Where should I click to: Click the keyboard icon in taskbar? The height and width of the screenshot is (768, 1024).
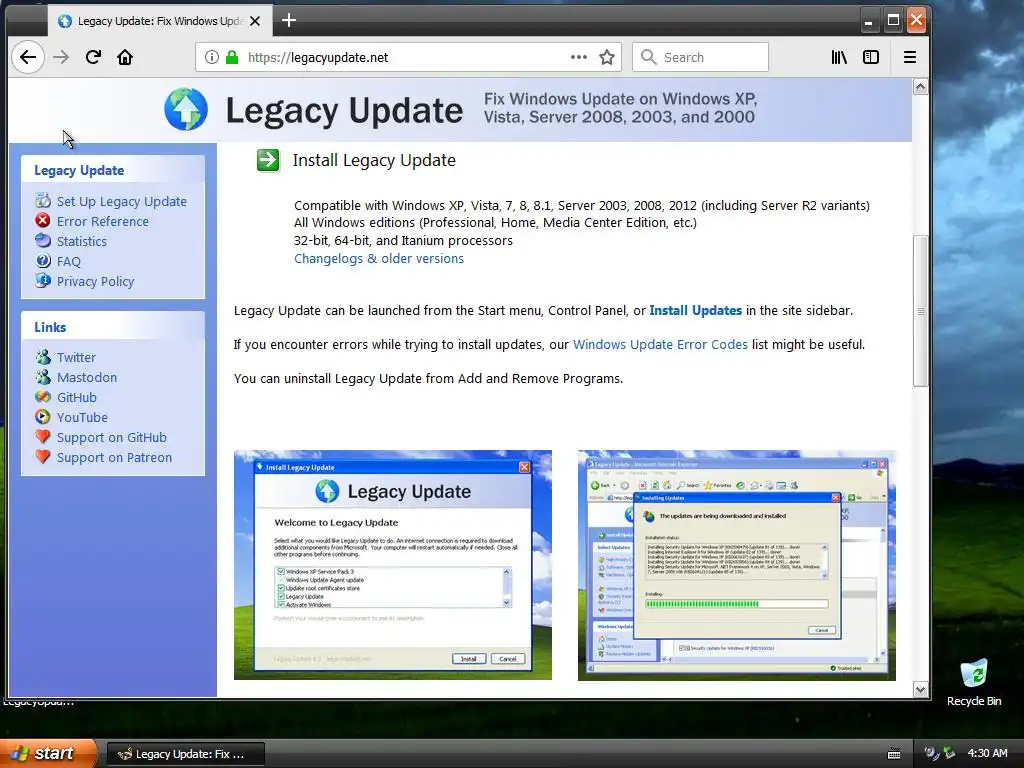coord(894,754)
